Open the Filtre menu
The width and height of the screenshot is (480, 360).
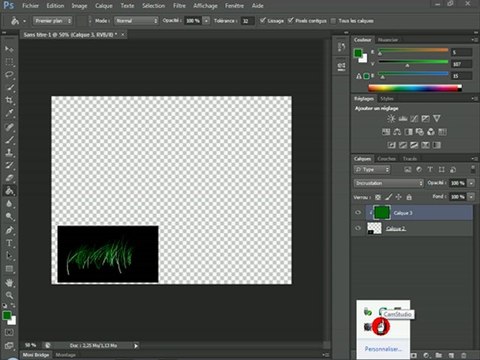tap(179, 6)
